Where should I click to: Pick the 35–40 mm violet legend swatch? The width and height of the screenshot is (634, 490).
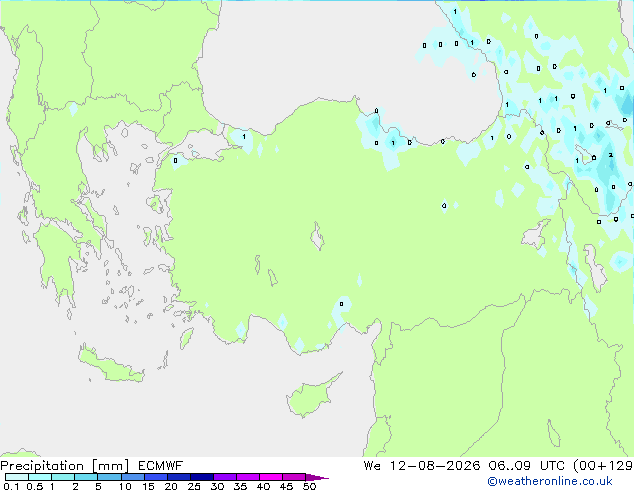pyautogui.click(x=247, y=477)
